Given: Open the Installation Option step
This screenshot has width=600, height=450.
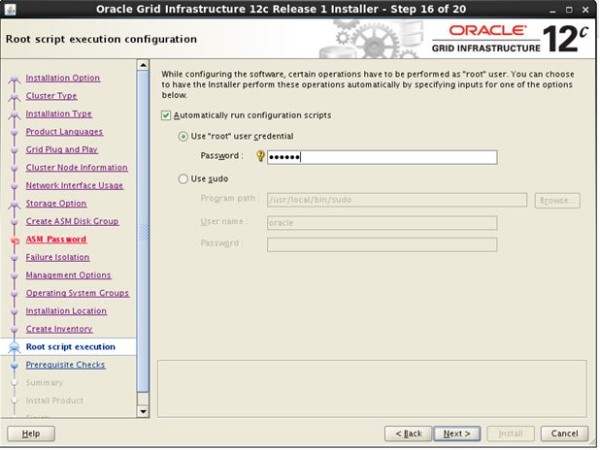Looking at the screenshot, I should 63,78.
